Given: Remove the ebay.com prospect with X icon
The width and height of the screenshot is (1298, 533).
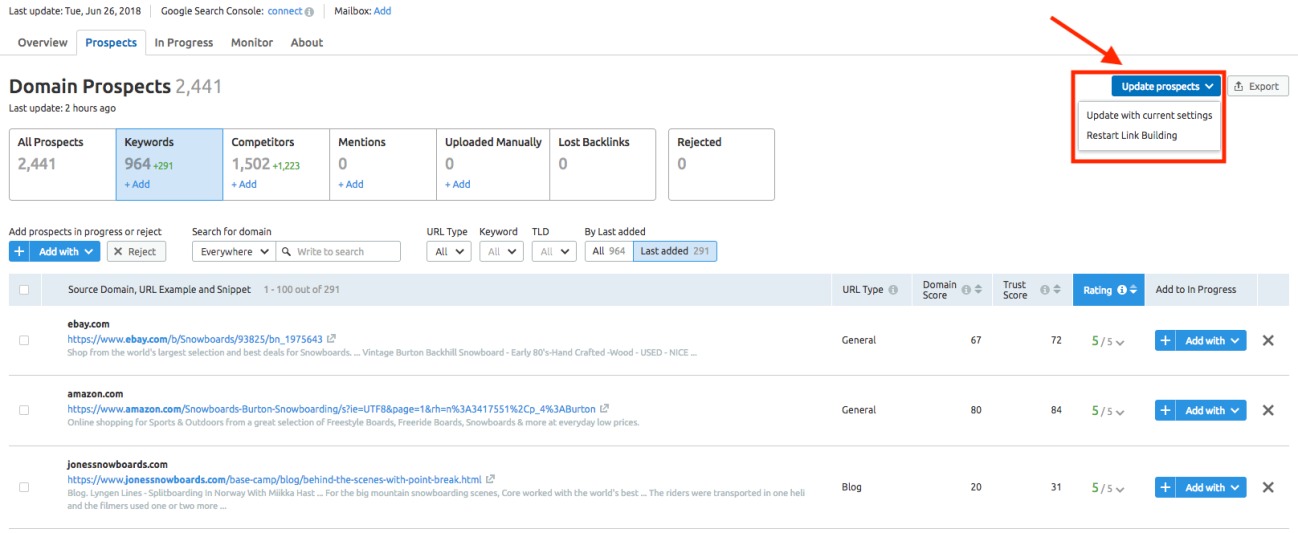Looking at the screenshot, I should pyautogui.click(x=1268, y=341).
